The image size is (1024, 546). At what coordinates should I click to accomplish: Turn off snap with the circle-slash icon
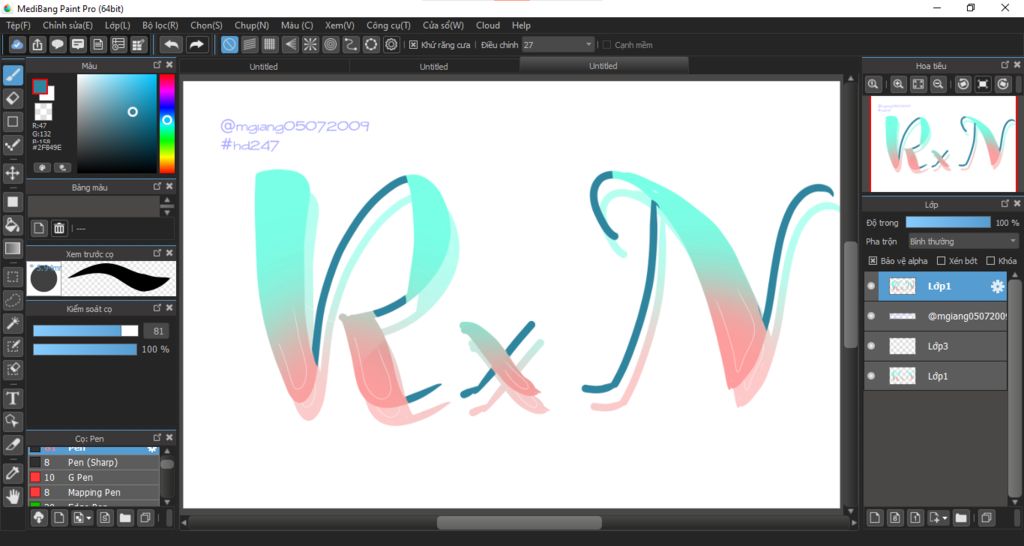(229, 44)
